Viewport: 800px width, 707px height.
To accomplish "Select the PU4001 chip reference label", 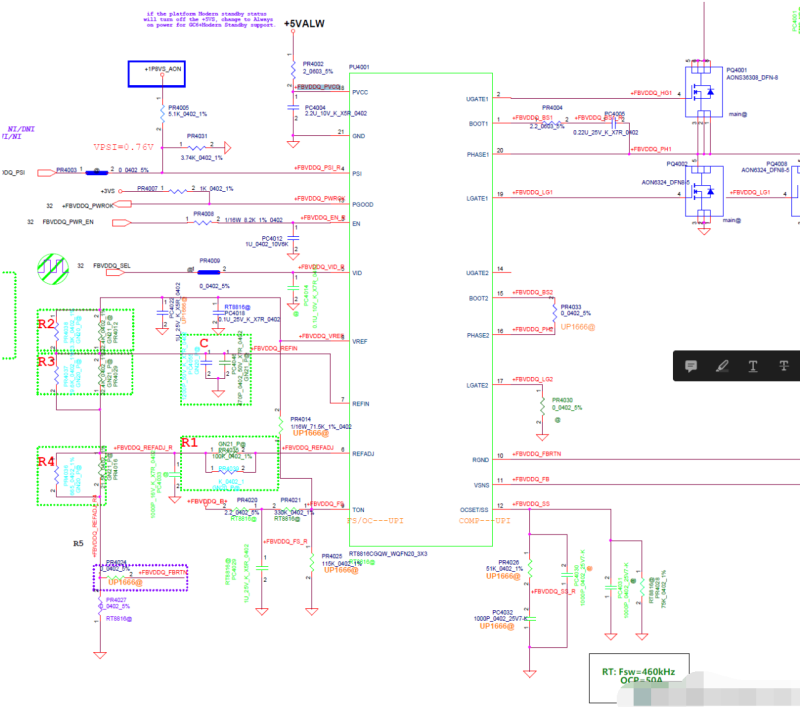I will pos(359,68).
